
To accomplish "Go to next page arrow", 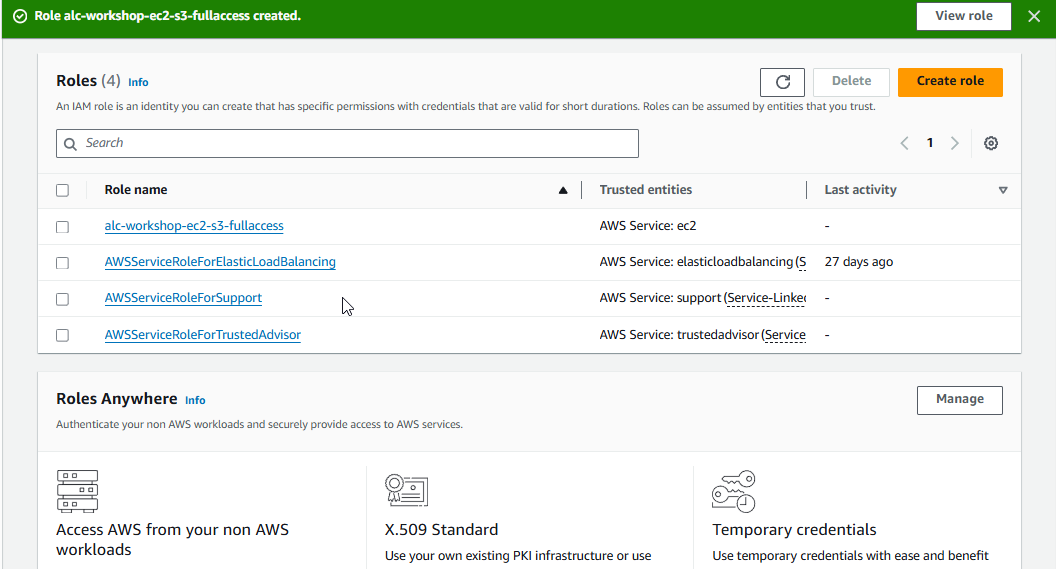I will click(955, 143).
